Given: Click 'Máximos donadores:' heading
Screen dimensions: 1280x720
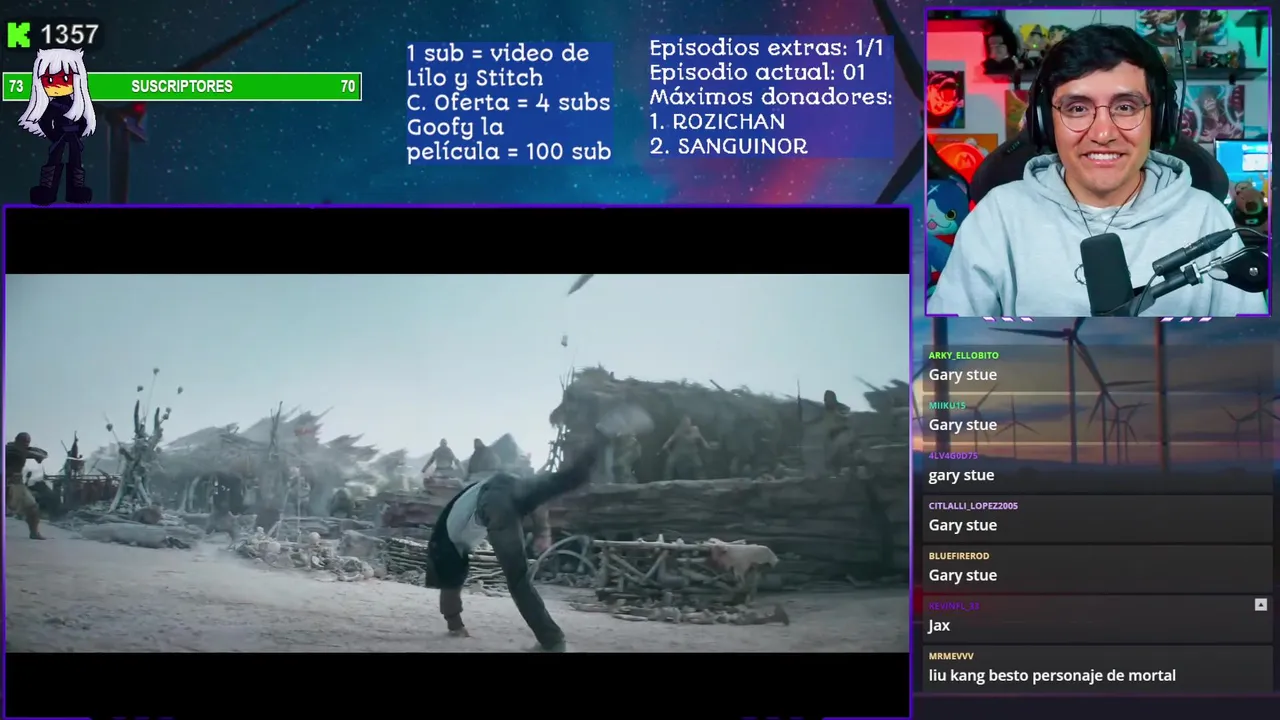Looking at the screenshot, I should coord(770,97).
